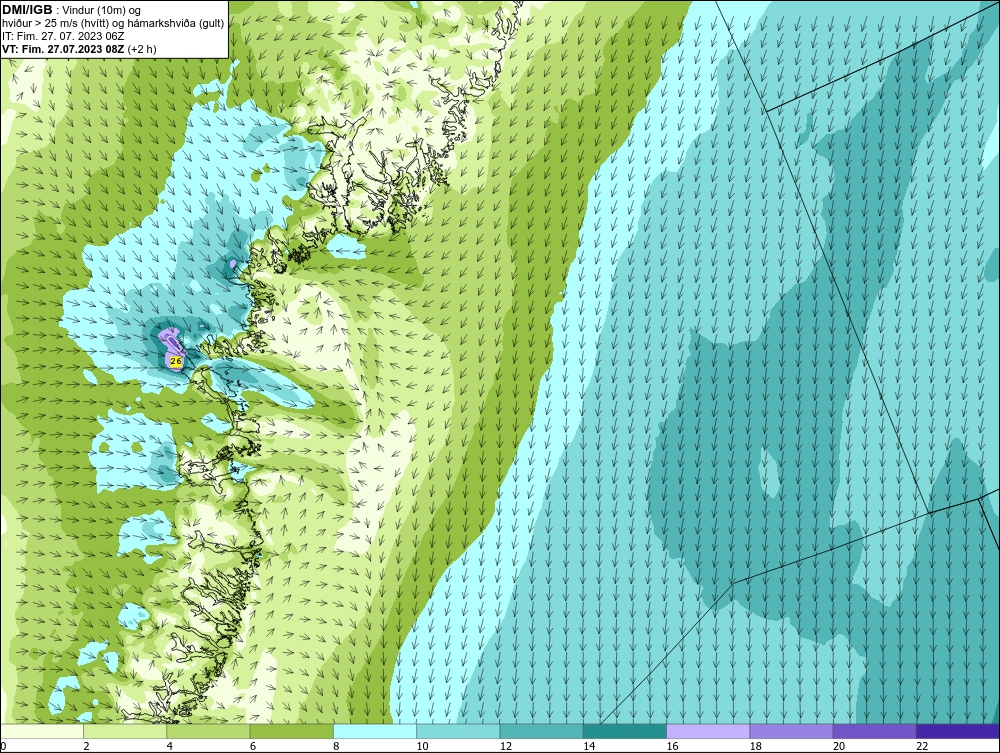Select the teal 12–14 m/s color swatch

pyautogui.click(x=541, y=731)
